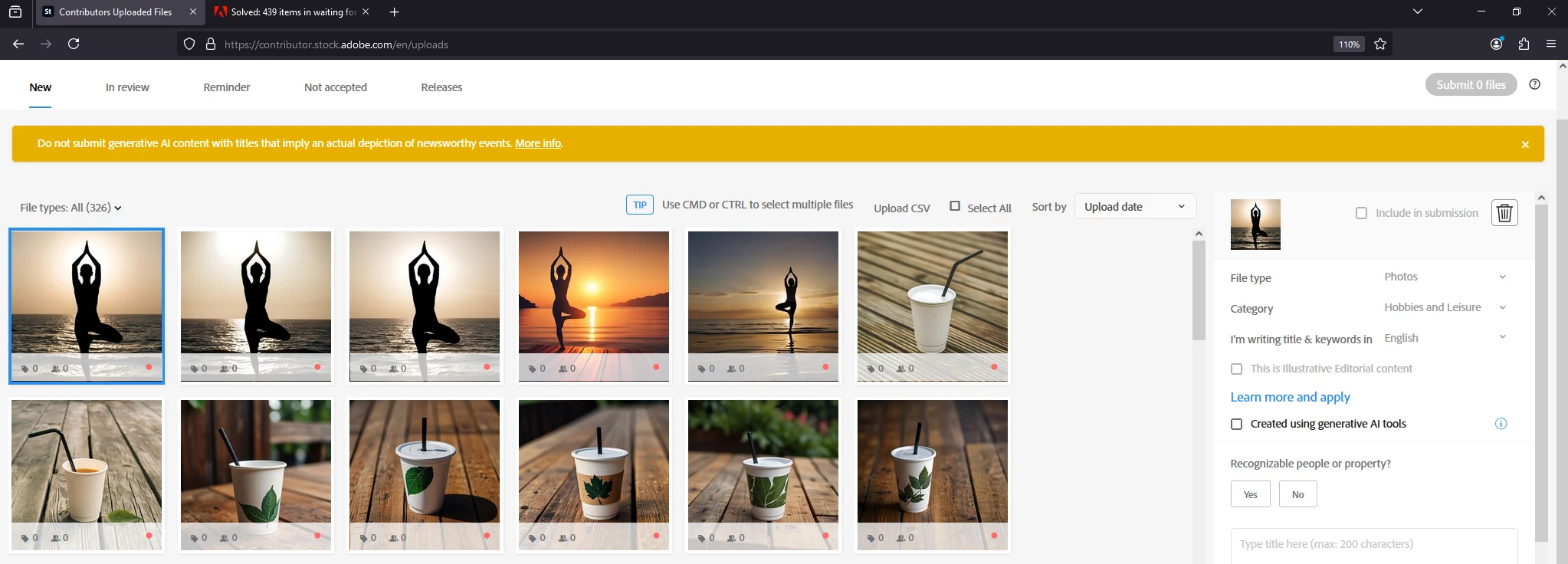1568x564 pixels.
Task: Switch to the Releases tab
Action: pyautogui.click(x=441, y=87)
